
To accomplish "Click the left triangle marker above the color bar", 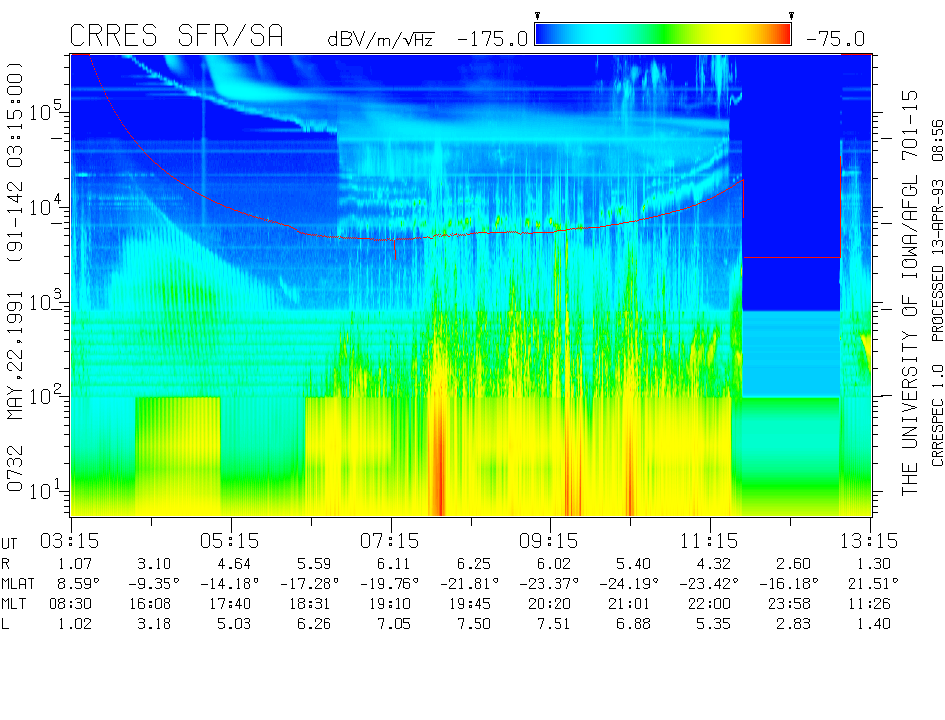I will tap(538, 15).
